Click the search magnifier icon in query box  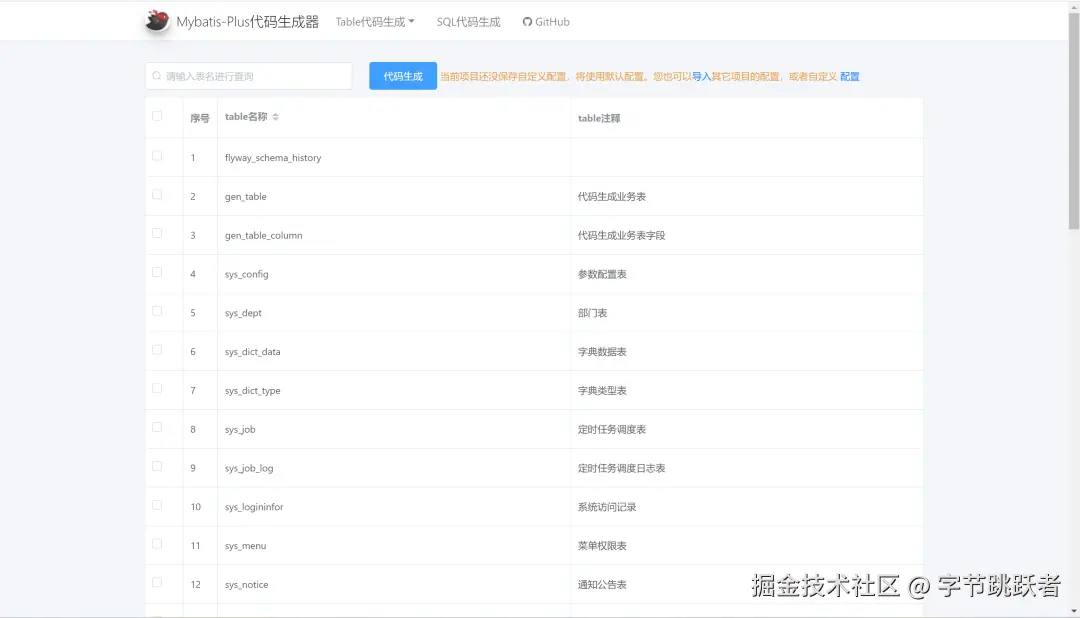156,75
